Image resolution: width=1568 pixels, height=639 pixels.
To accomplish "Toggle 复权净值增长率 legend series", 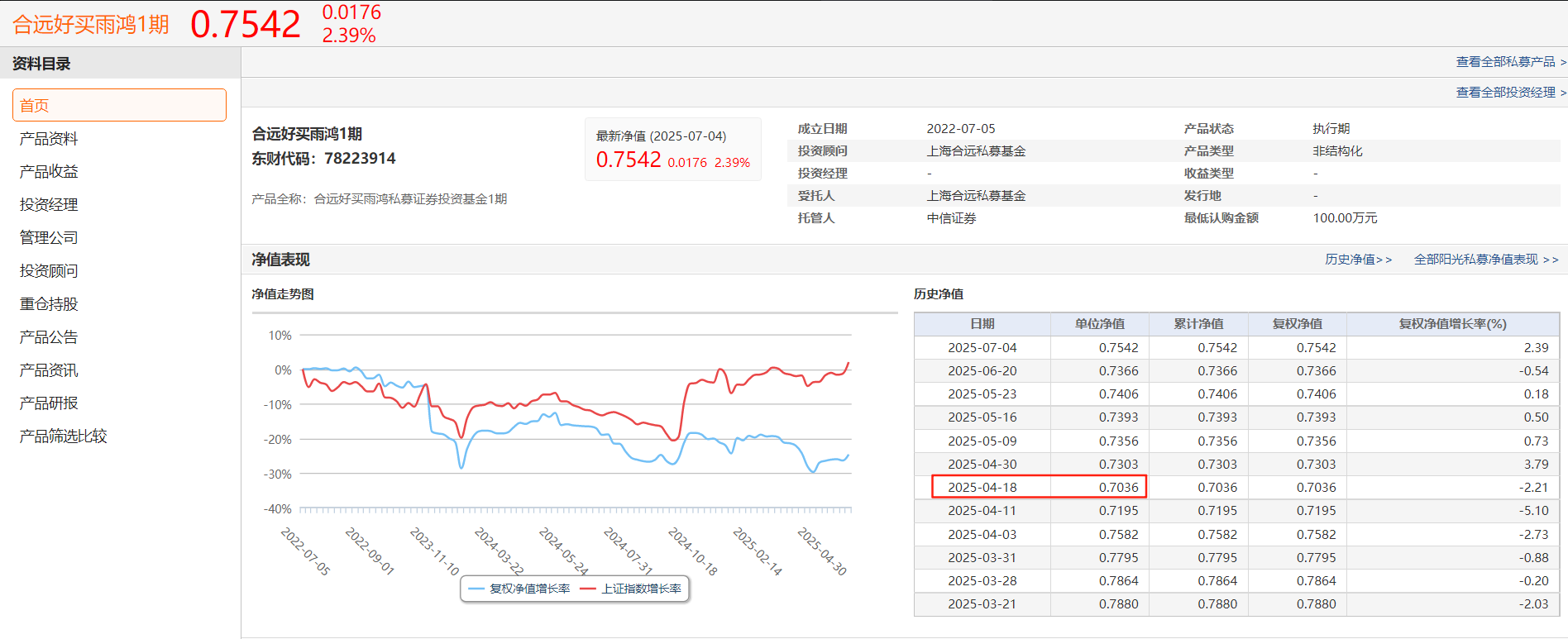I will [519, 589].
